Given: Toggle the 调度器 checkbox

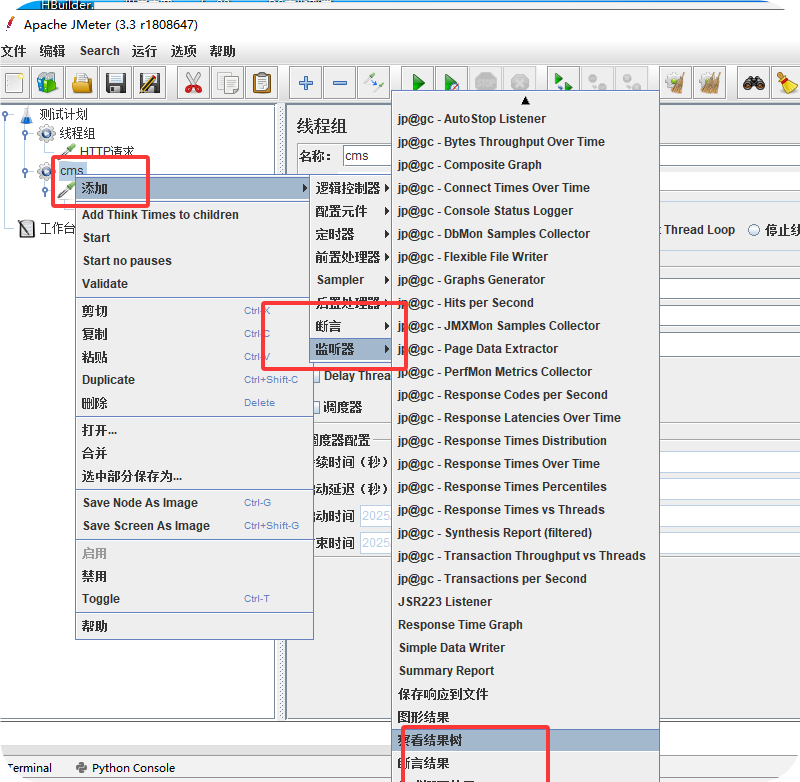Looking at the screenshot, I should point(316,407).
